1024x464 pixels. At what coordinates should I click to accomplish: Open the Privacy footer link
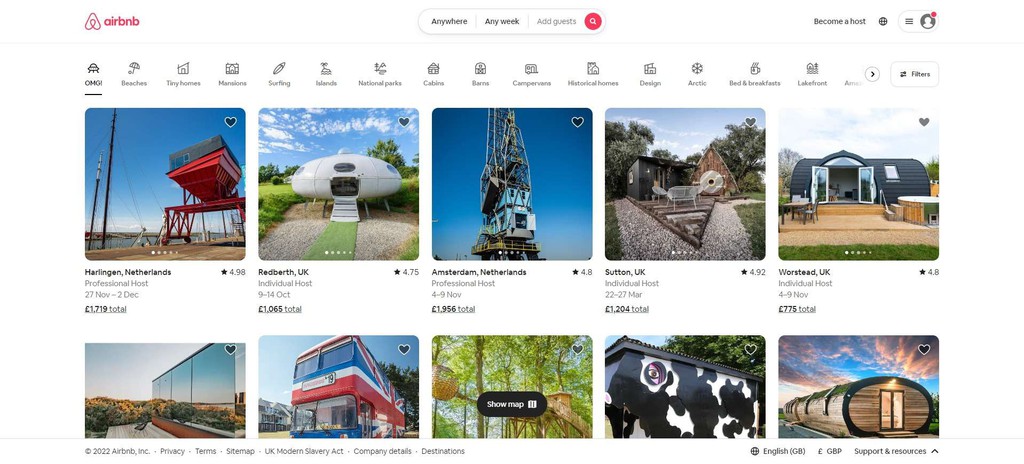pyautogui.click(x=172, y=452)
